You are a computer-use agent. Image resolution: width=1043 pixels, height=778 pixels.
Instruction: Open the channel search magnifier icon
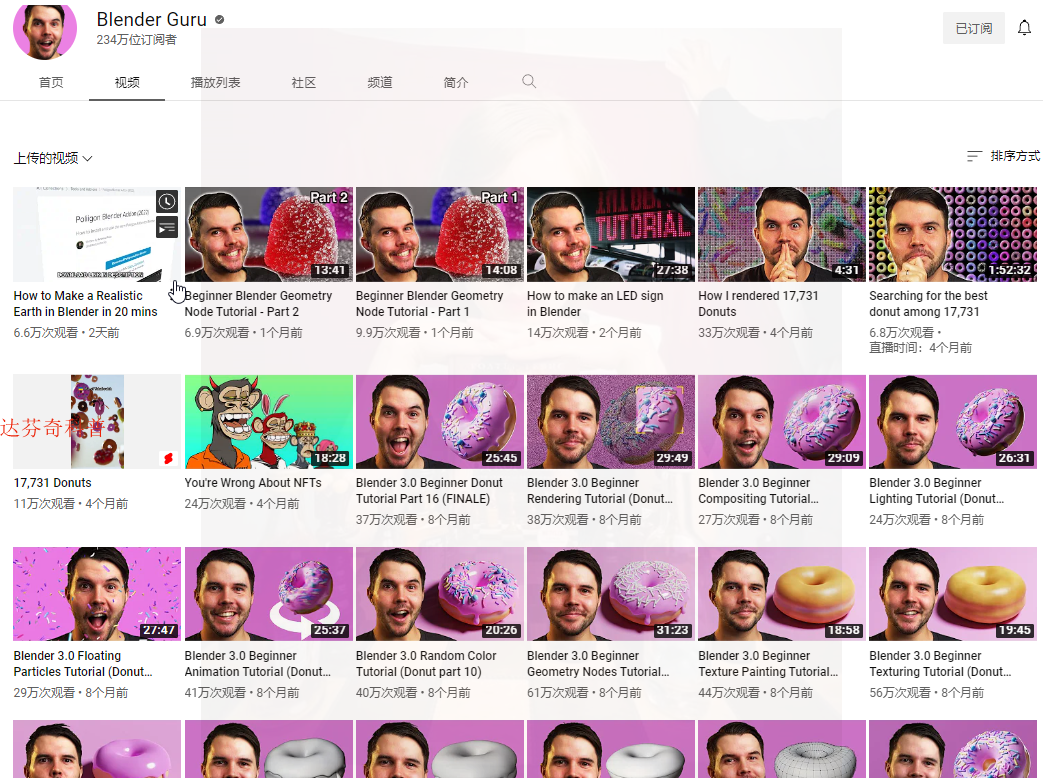[x=529, y=81]
